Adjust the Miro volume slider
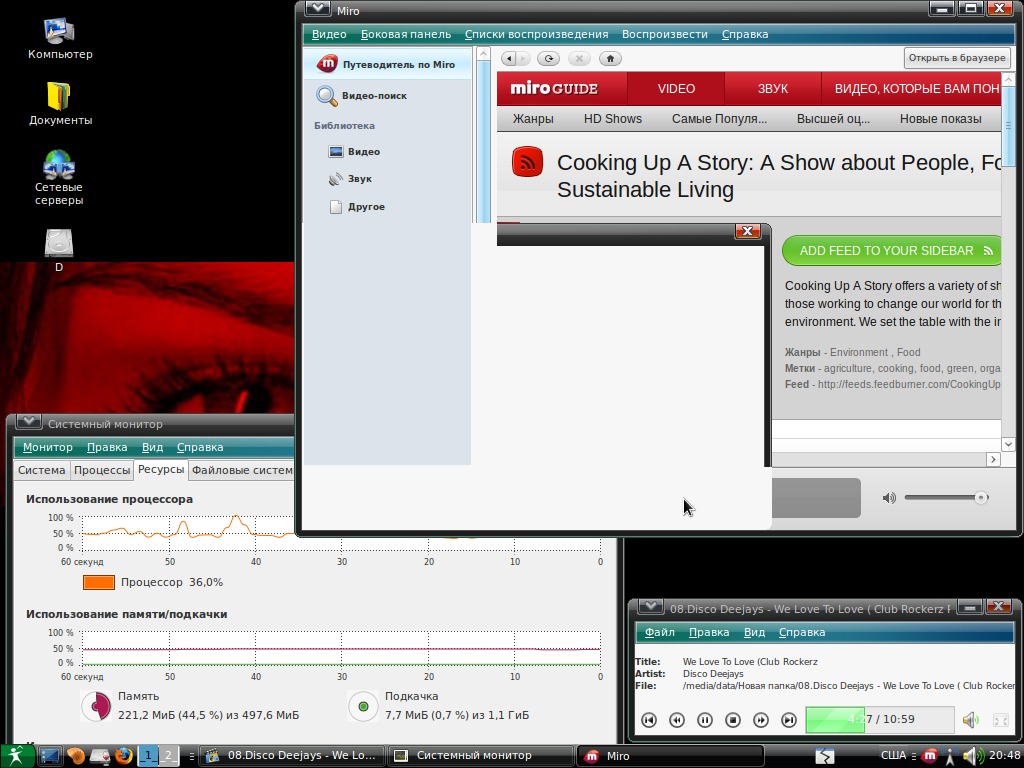 point(946,498)
